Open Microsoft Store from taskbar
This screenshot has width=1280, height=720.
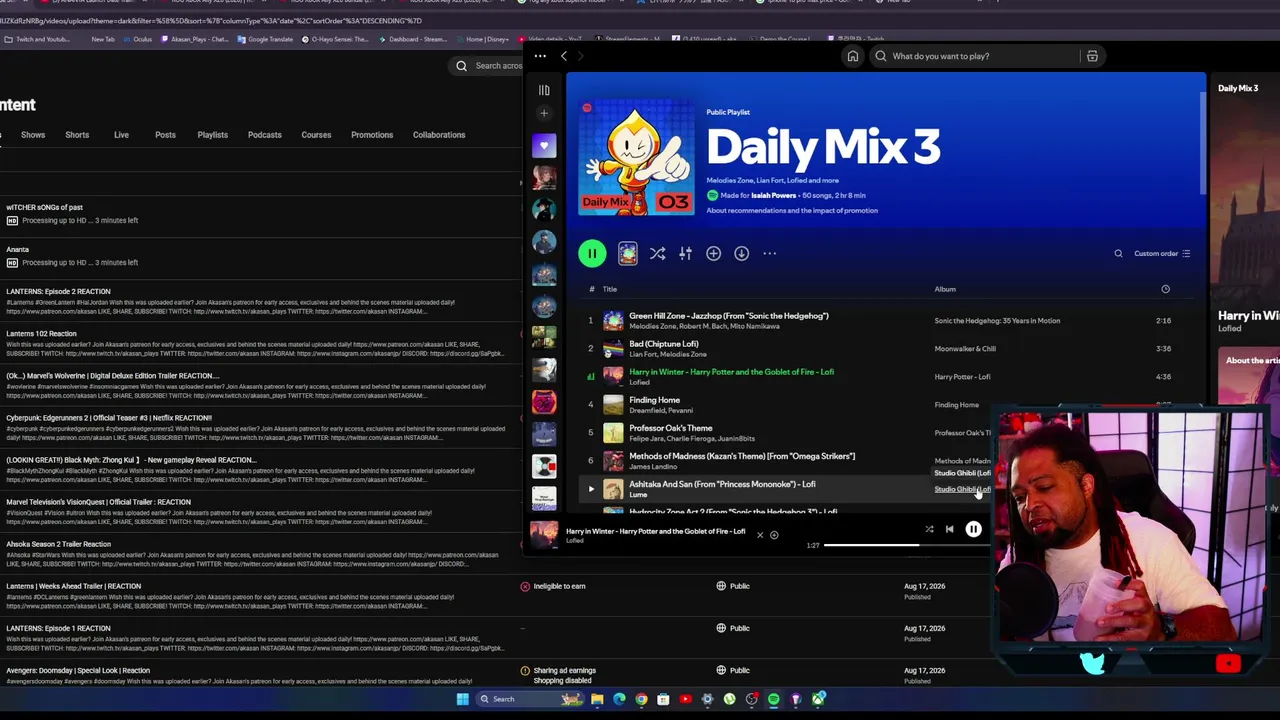click(663, 699)
